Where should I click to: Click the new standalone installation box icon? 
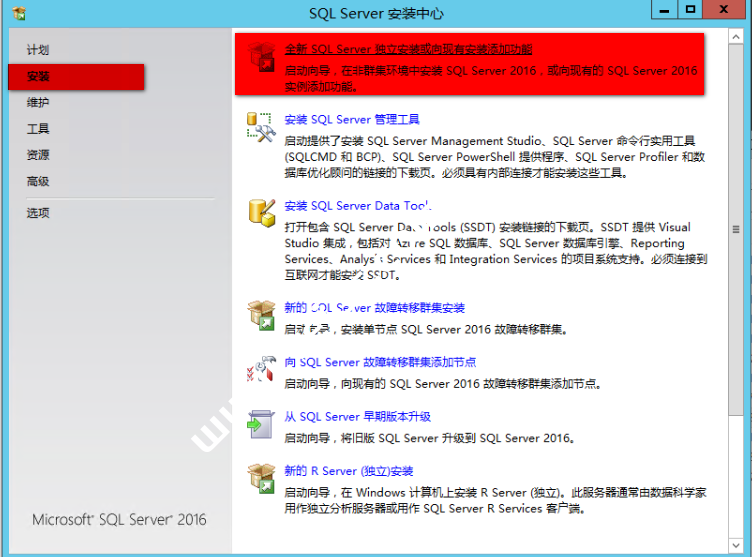[262, 59]
